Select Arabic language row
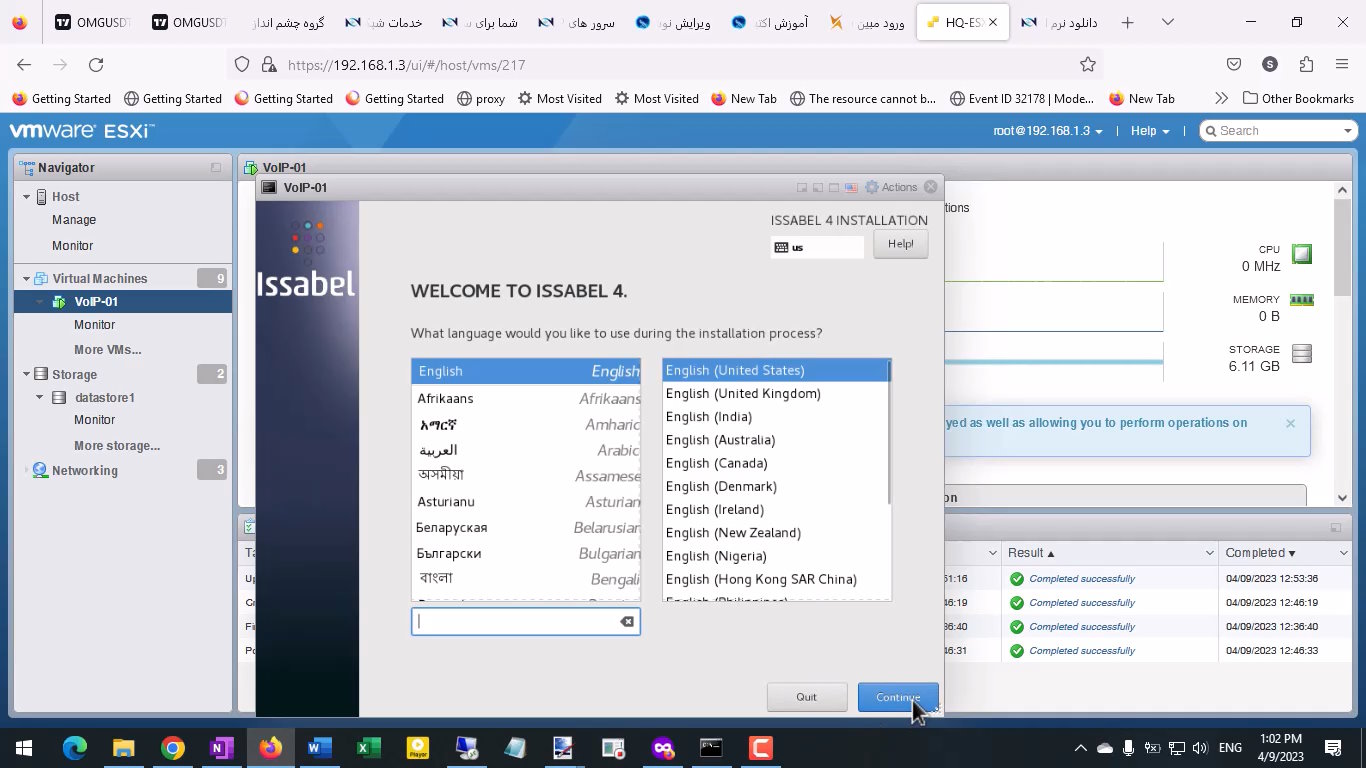The height and width of the screenshot is (768, 1366). pyautogui.click(x=525, y=450)
